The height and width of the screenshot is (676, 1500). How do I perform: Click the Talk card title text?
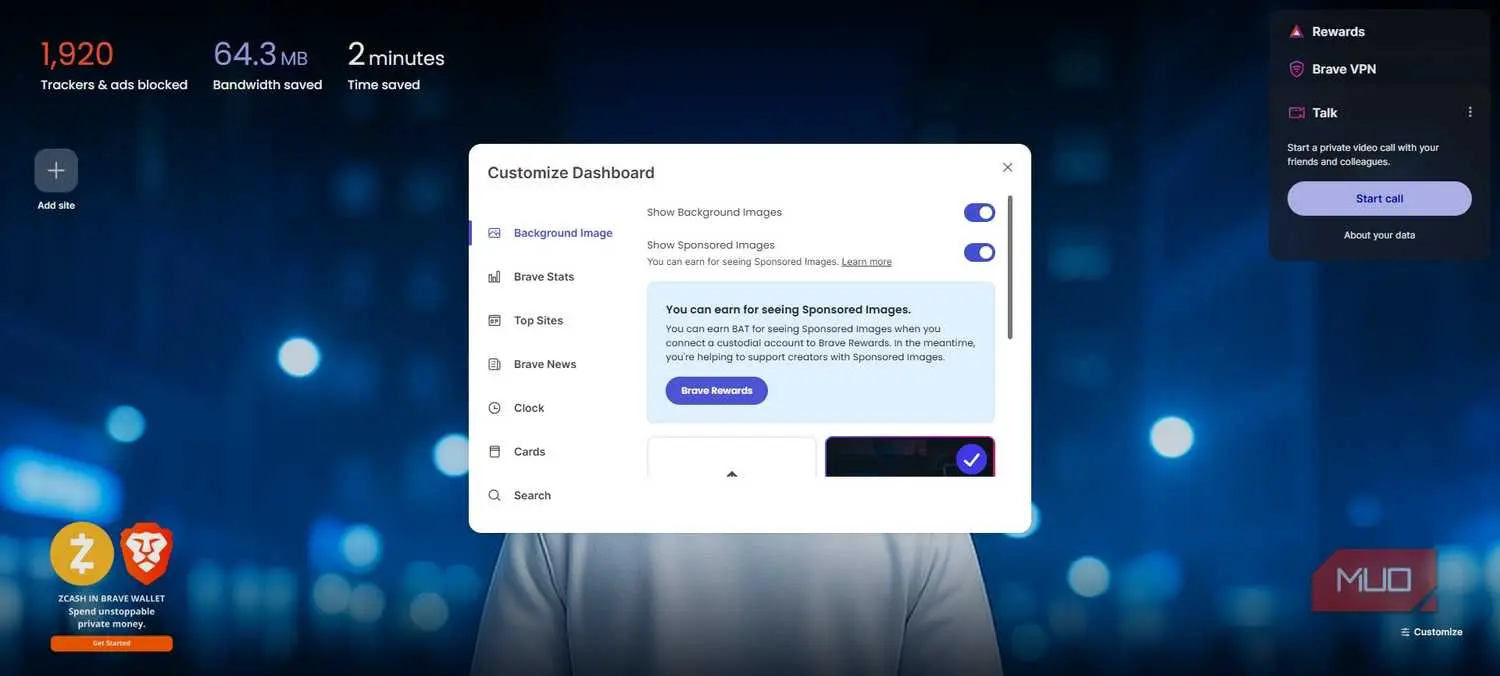coord(1325,113)
